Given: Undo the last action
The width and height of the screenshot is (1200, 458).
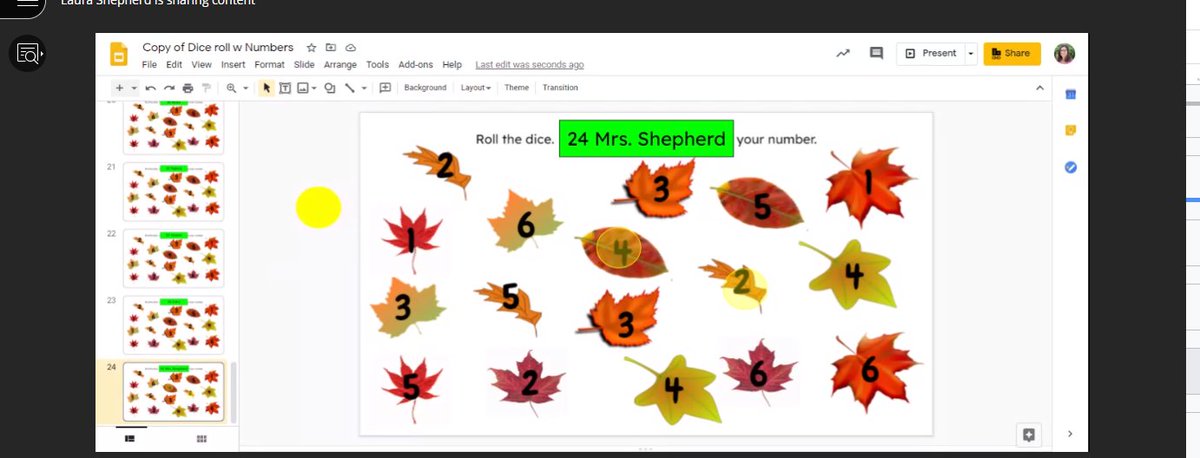Looking at the screenshot, I should point(150,88).
